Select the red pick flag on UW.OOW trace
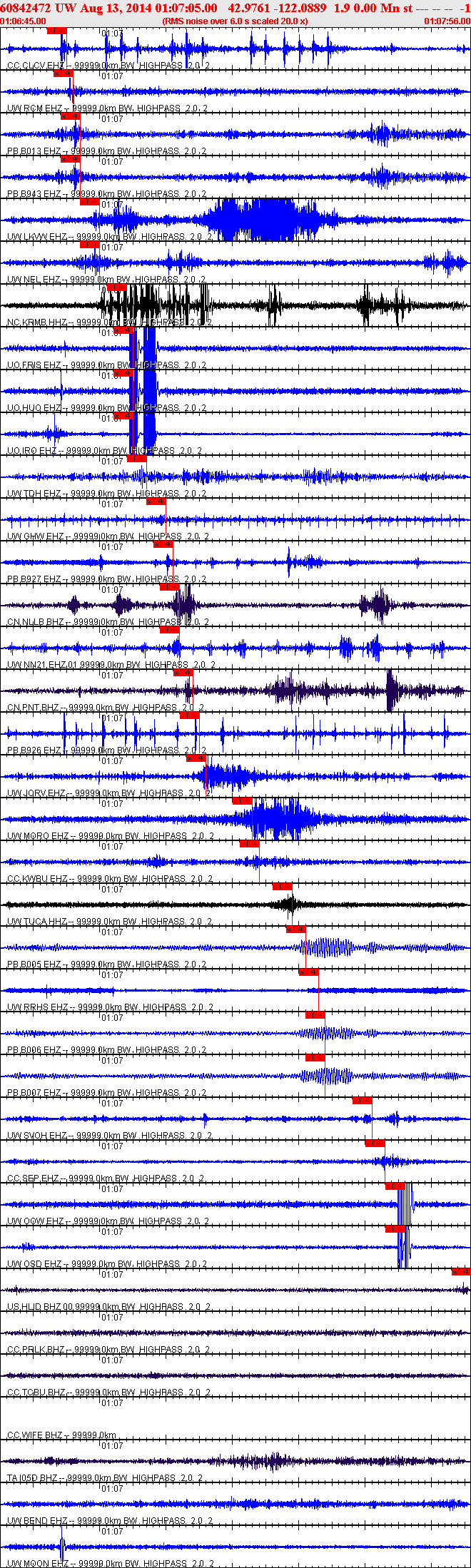 pyautogui.click(x=395, y=1186)
